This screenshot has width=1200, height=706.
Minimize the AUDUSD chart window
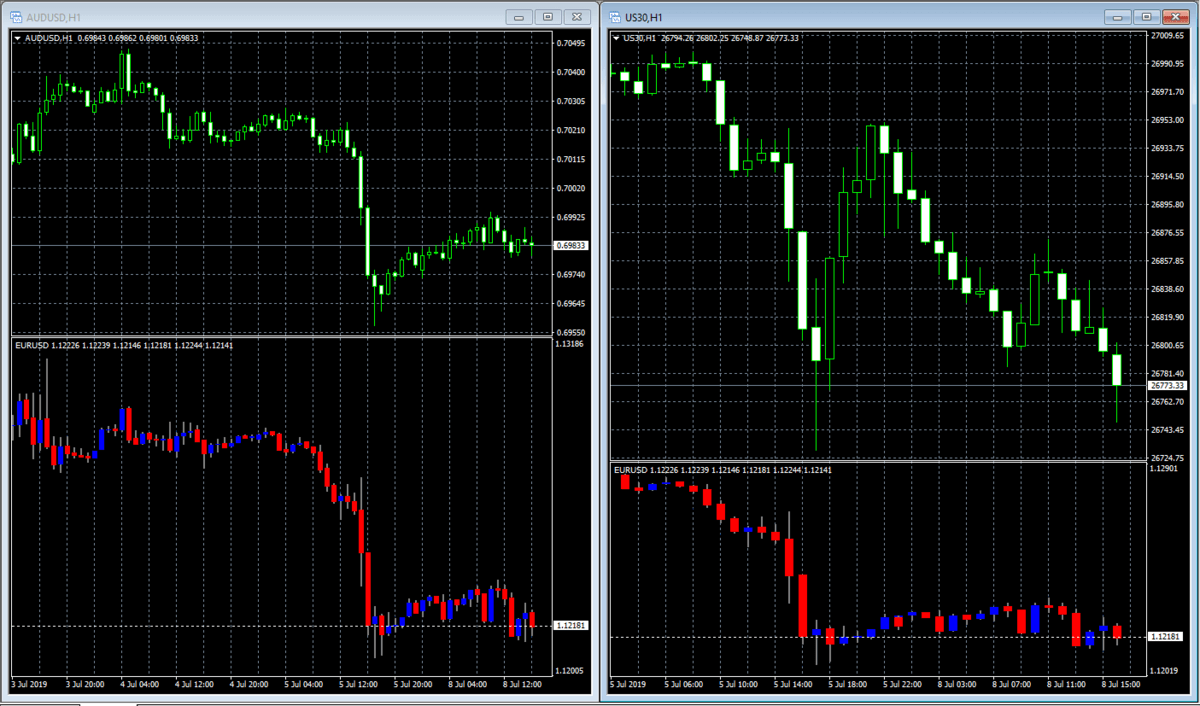click(x=518, y=17)
